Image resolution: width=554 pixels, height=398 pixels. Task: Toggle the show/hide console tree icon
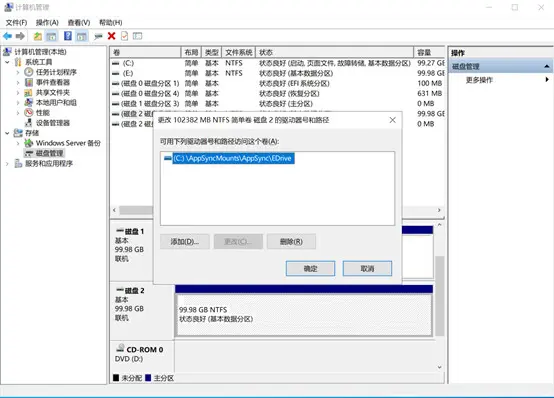[51, 36]
